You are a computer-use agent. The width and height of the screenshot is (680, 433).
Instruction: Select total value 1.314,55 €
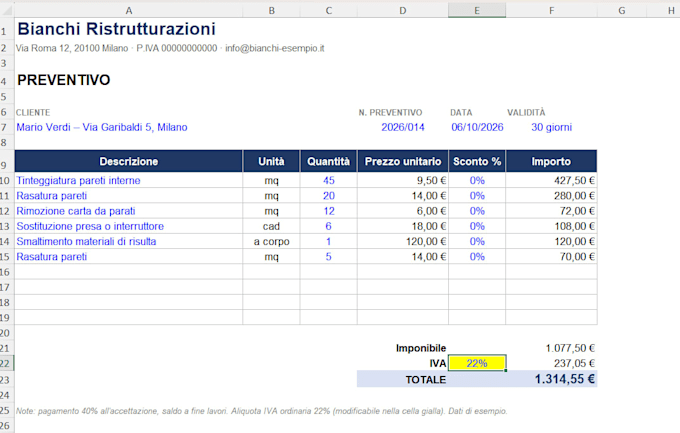(551, 379)
